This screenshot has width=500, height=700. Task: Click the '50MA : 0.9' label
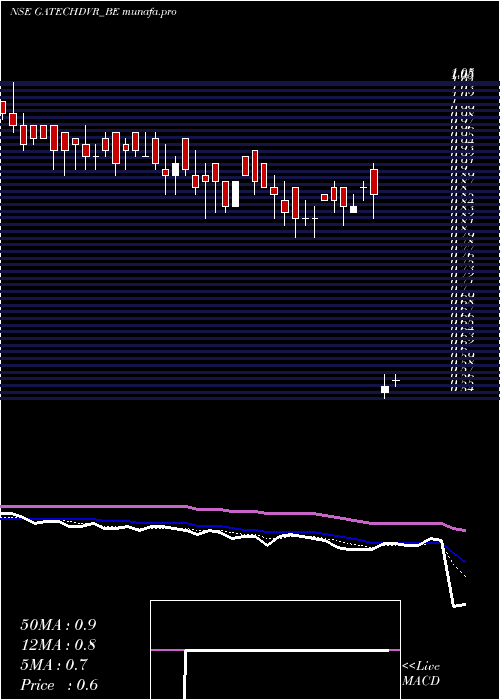pyautogui.click(x=58, y=625)
